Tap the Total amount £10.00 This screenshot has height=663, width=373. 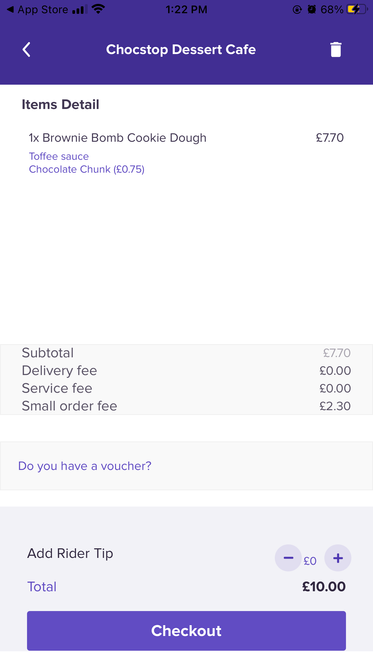(x=324, y=587)
